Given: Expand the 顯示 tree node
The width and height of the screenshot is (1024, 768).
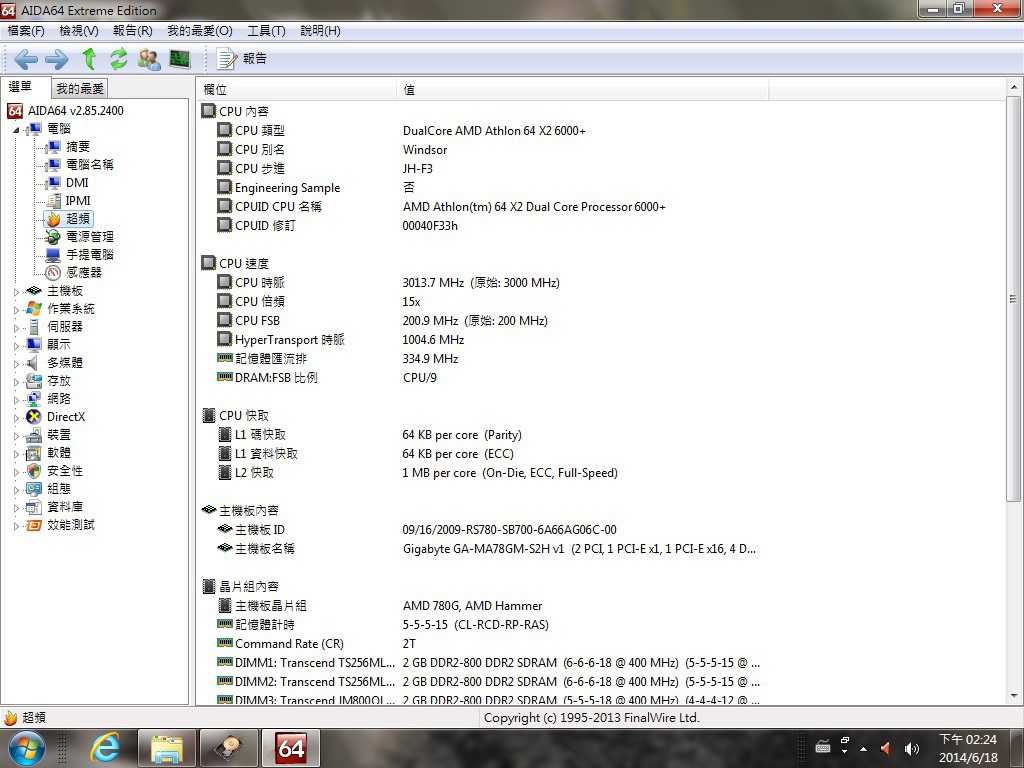Looking at the screenshot, I should (x=16, y=345).
